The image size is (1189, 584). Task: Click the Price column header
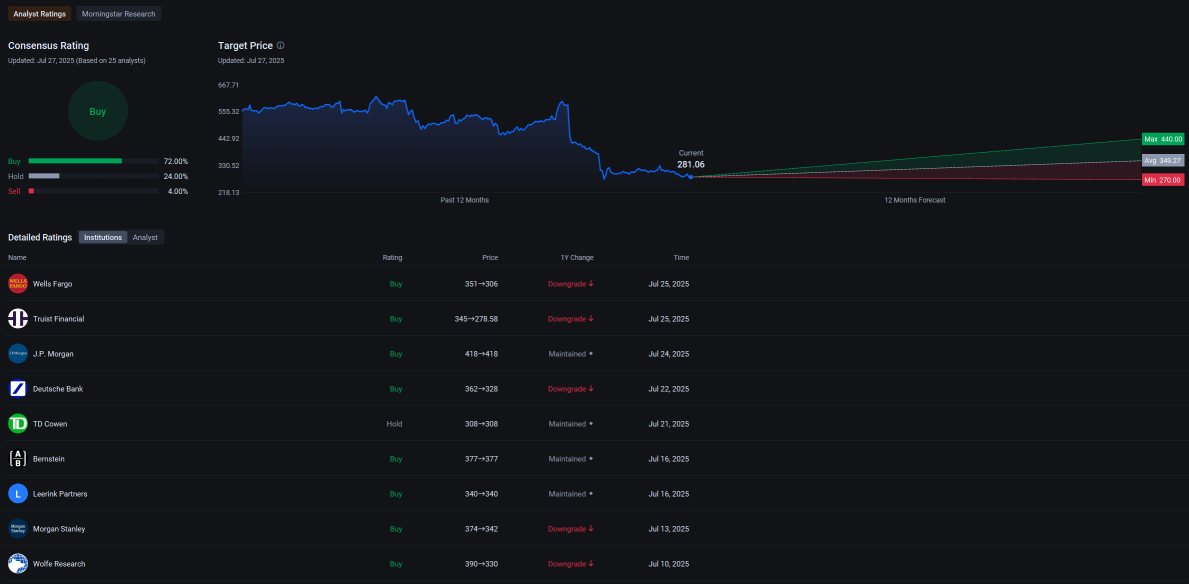490,258
